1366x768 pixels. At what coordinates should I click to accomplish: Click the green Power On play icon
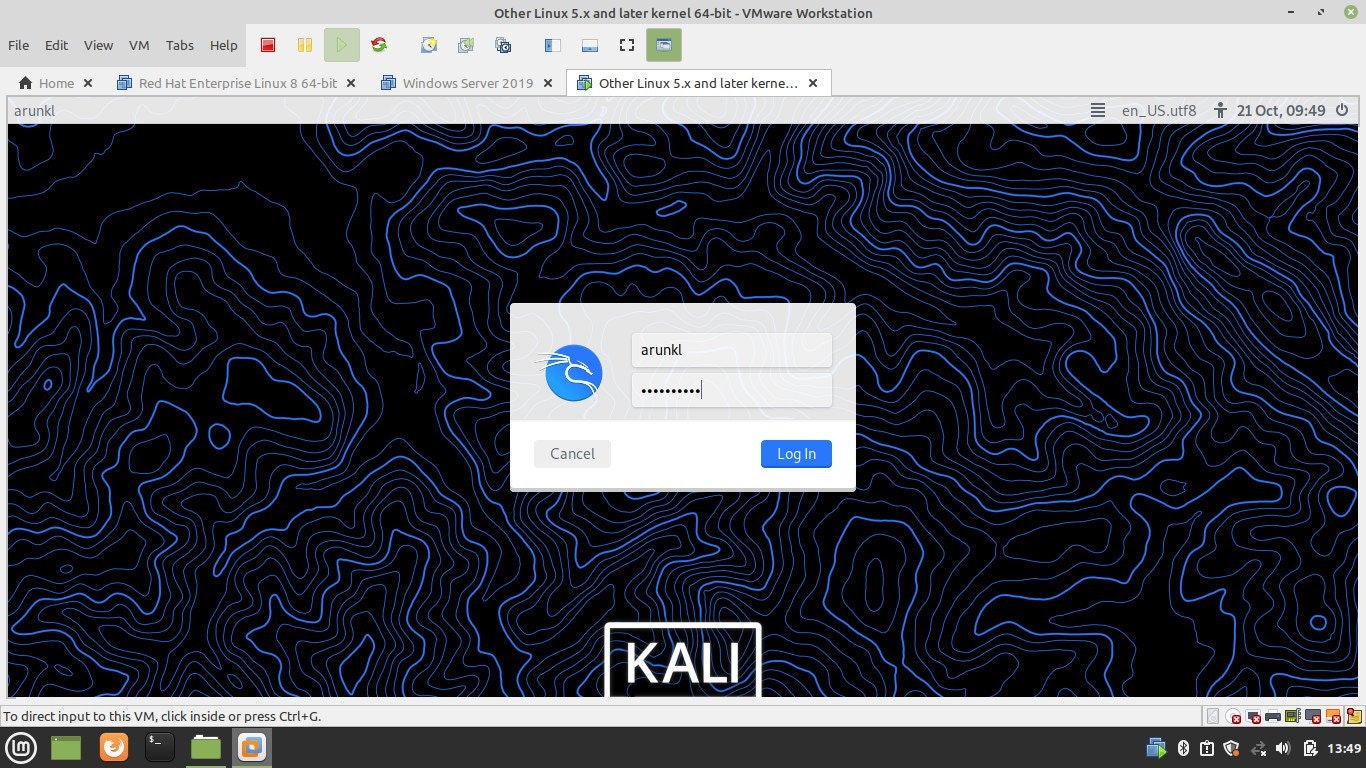click(342, 45)
